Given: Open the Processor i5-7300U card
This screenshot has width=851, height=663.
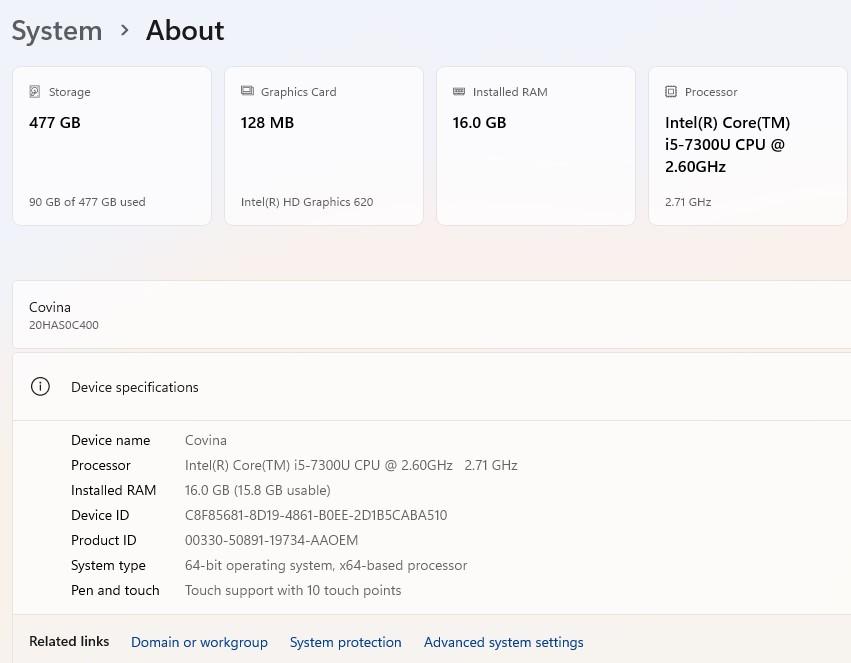Looking at the screenshot, I should tap(748, 146).
